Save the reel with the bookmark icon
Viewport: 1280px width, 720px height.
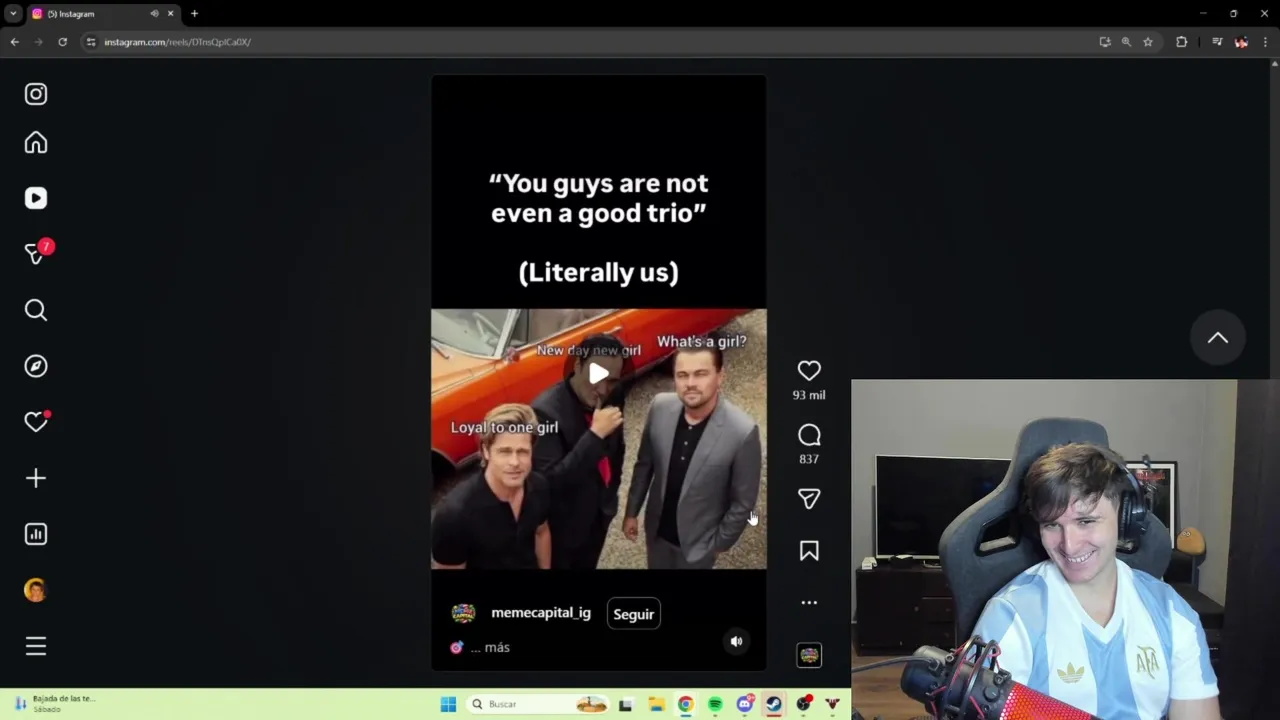click(809, 551)
